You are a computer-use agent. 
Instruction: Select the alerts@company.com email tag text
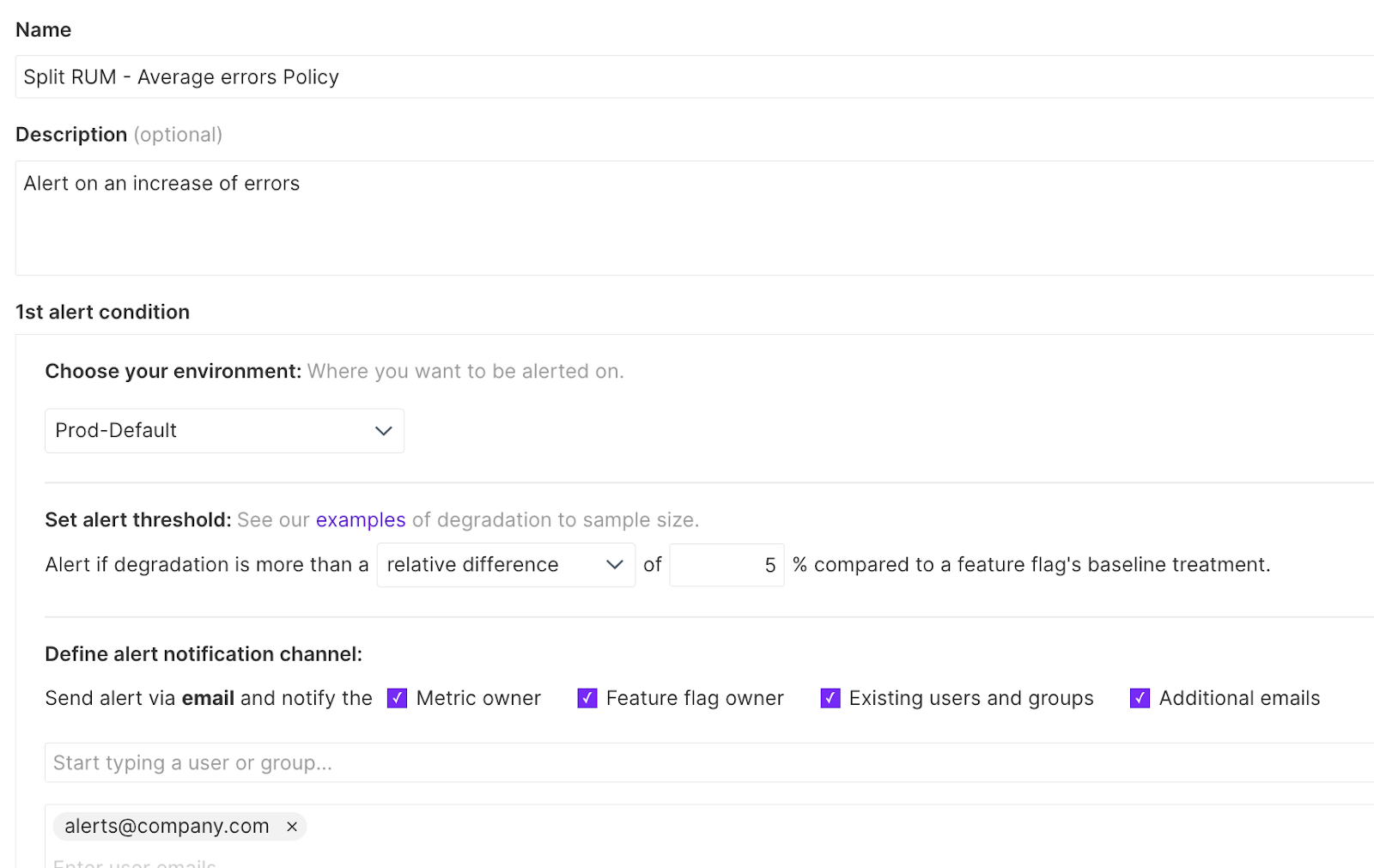pyautogui.click(x=167, y=827)
